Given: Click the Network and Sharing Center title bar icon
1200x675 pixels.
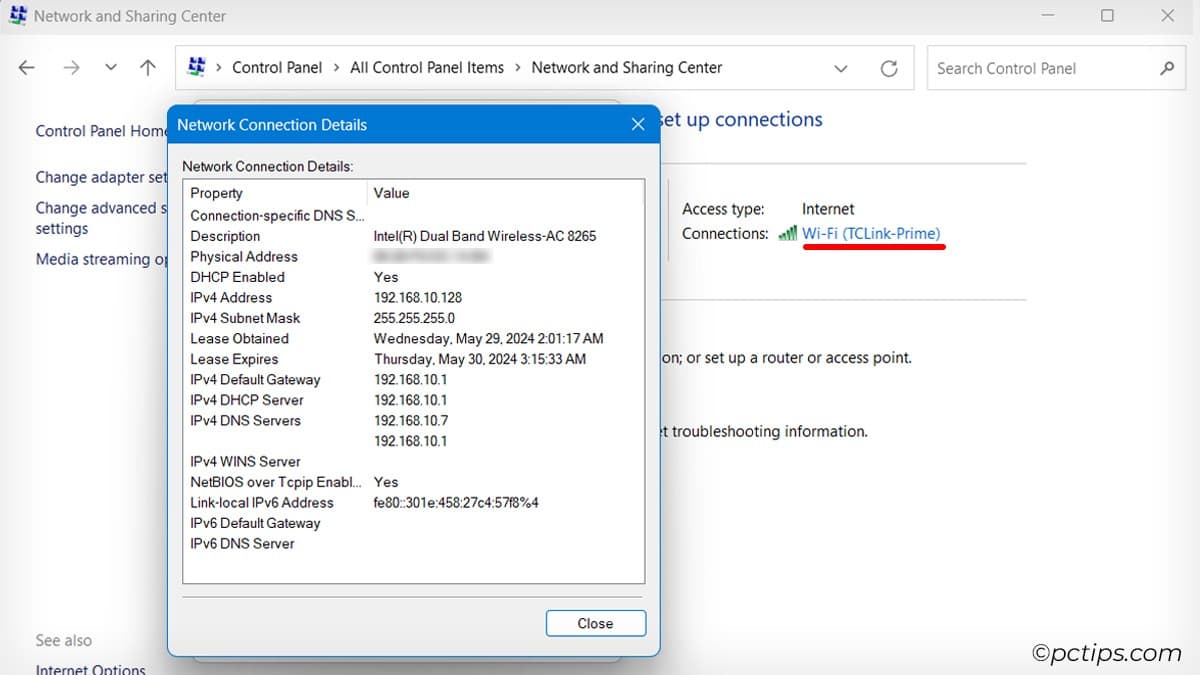Looking at the screenshot, I should click(x=17, y=16).
